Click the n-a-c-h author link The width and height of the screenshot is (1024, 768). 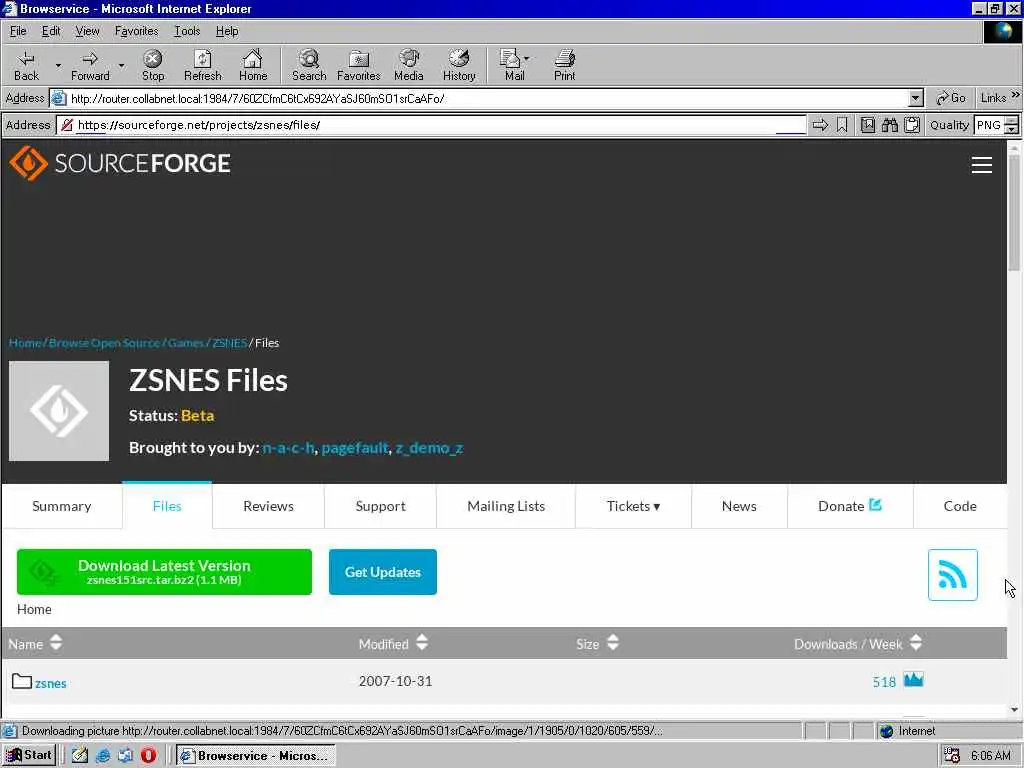coord(288,448)
